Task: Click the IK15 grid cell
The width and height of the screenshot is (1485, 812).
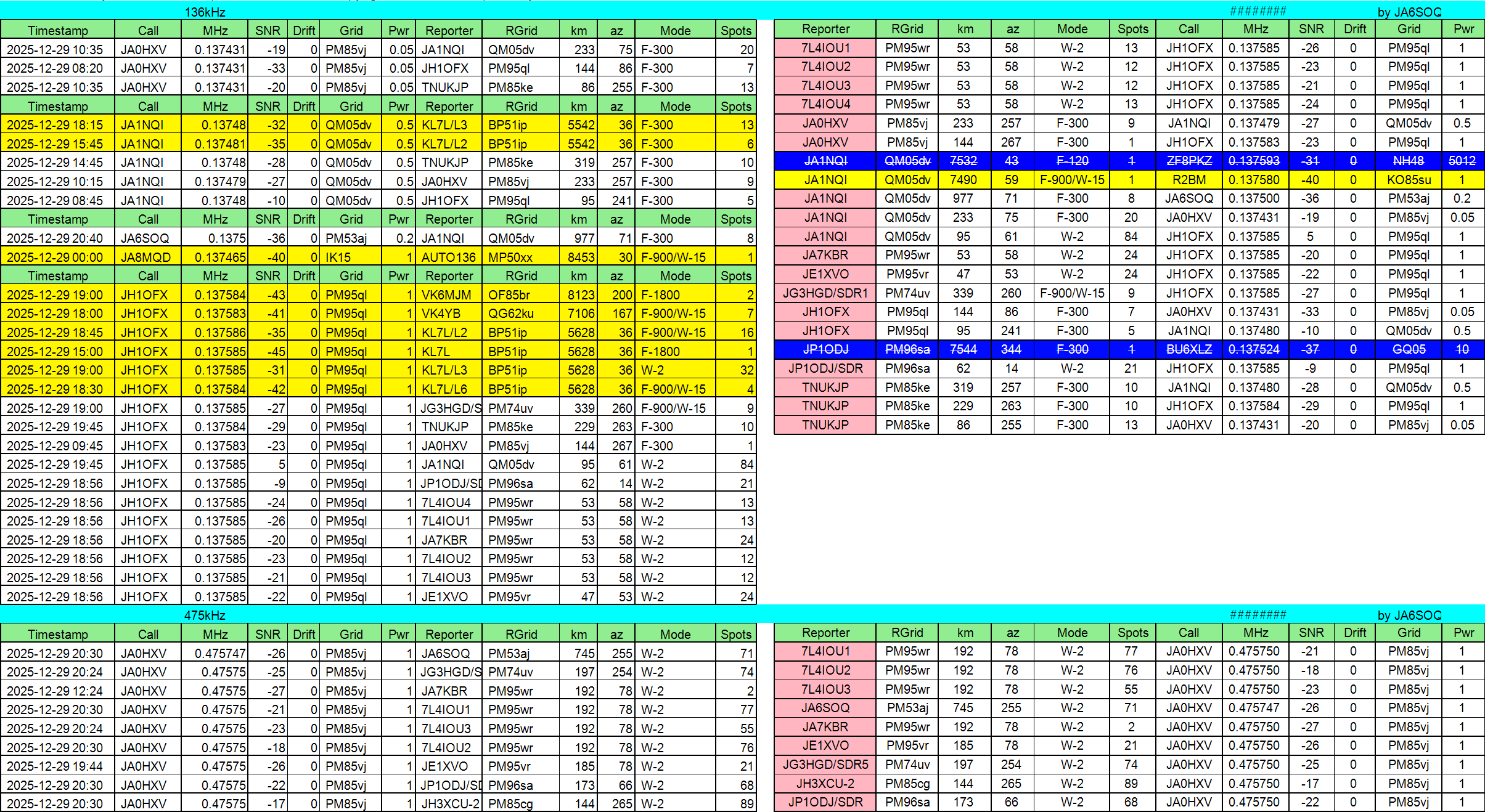Action: point(338,258)
